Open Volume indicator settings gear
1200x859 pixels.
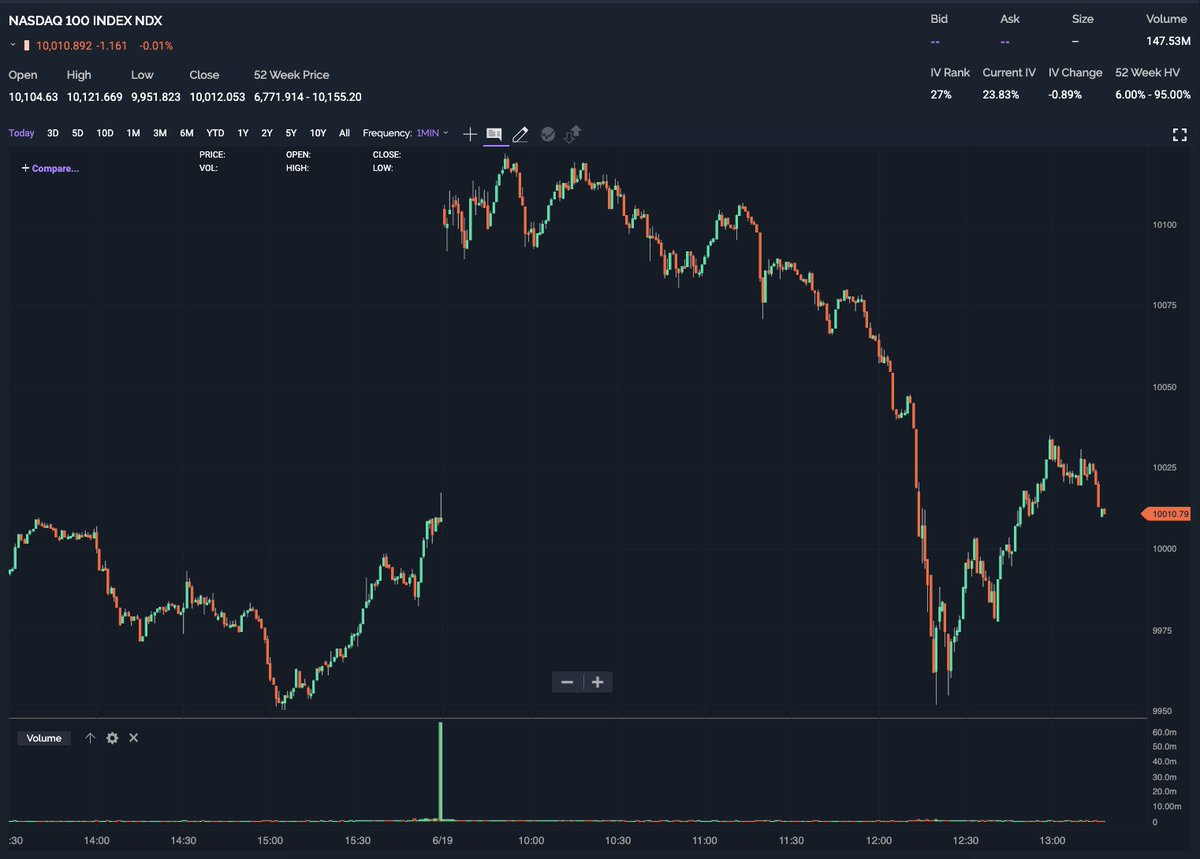[112, 738]
